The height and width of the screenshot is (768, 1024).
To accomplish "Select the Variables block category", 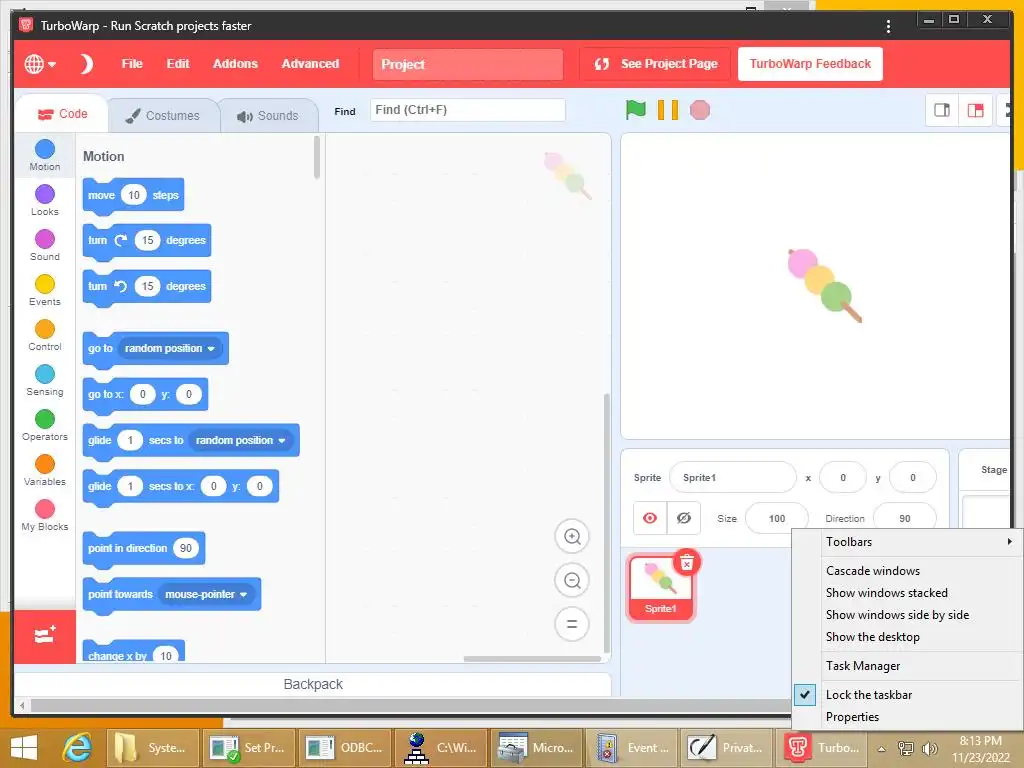I will [44, 470].
